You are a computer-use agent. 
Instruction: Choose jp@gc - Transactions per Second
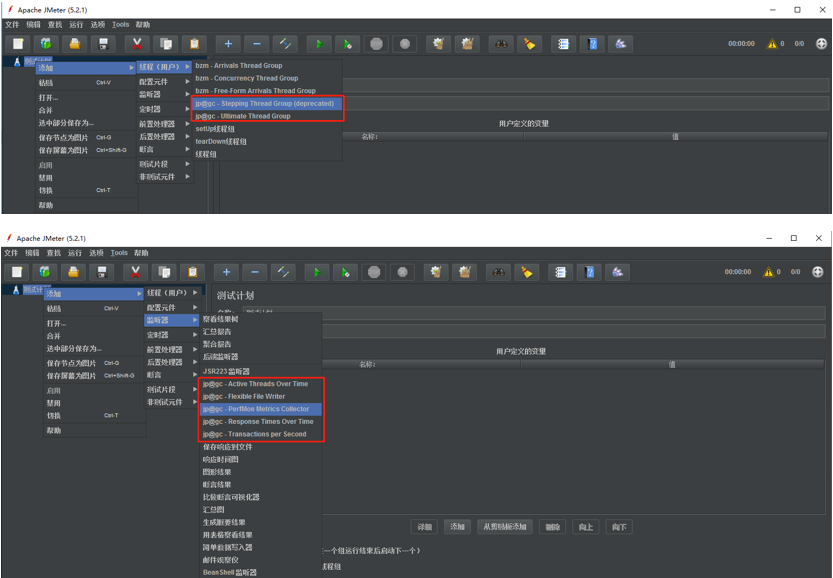pos(261,434)
